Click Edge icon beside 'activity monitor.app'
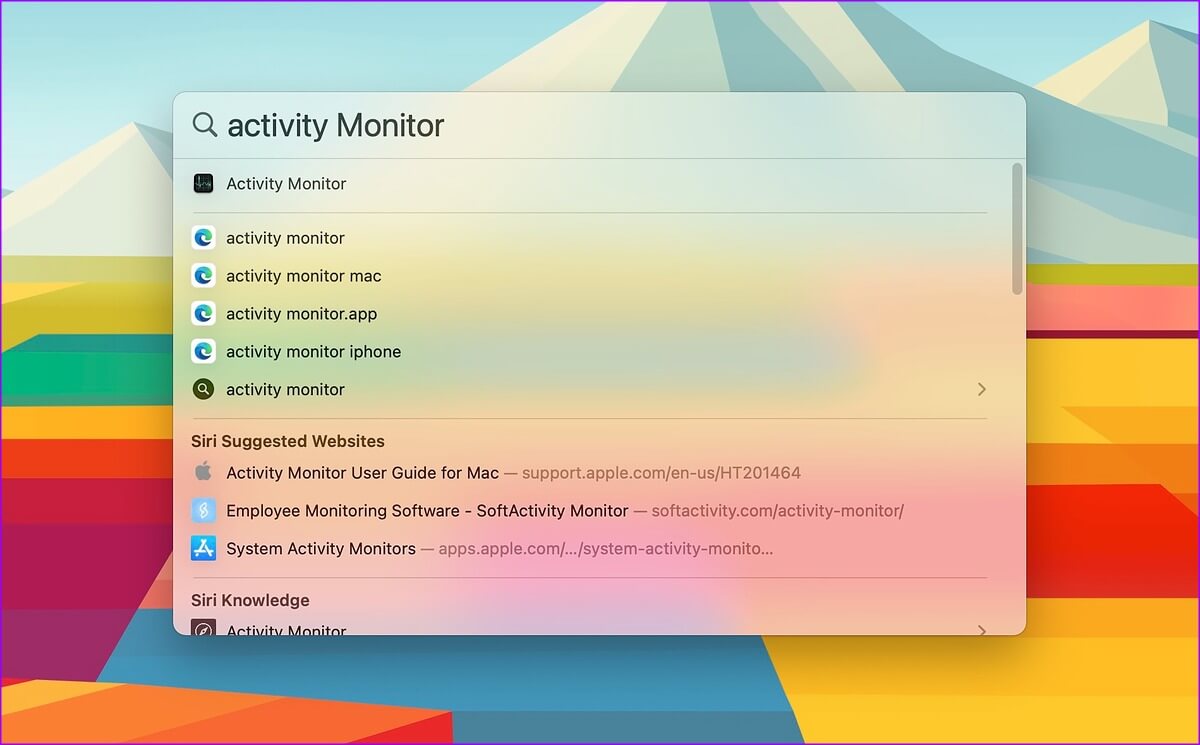 pyautogui.click(x=204, y=314)
